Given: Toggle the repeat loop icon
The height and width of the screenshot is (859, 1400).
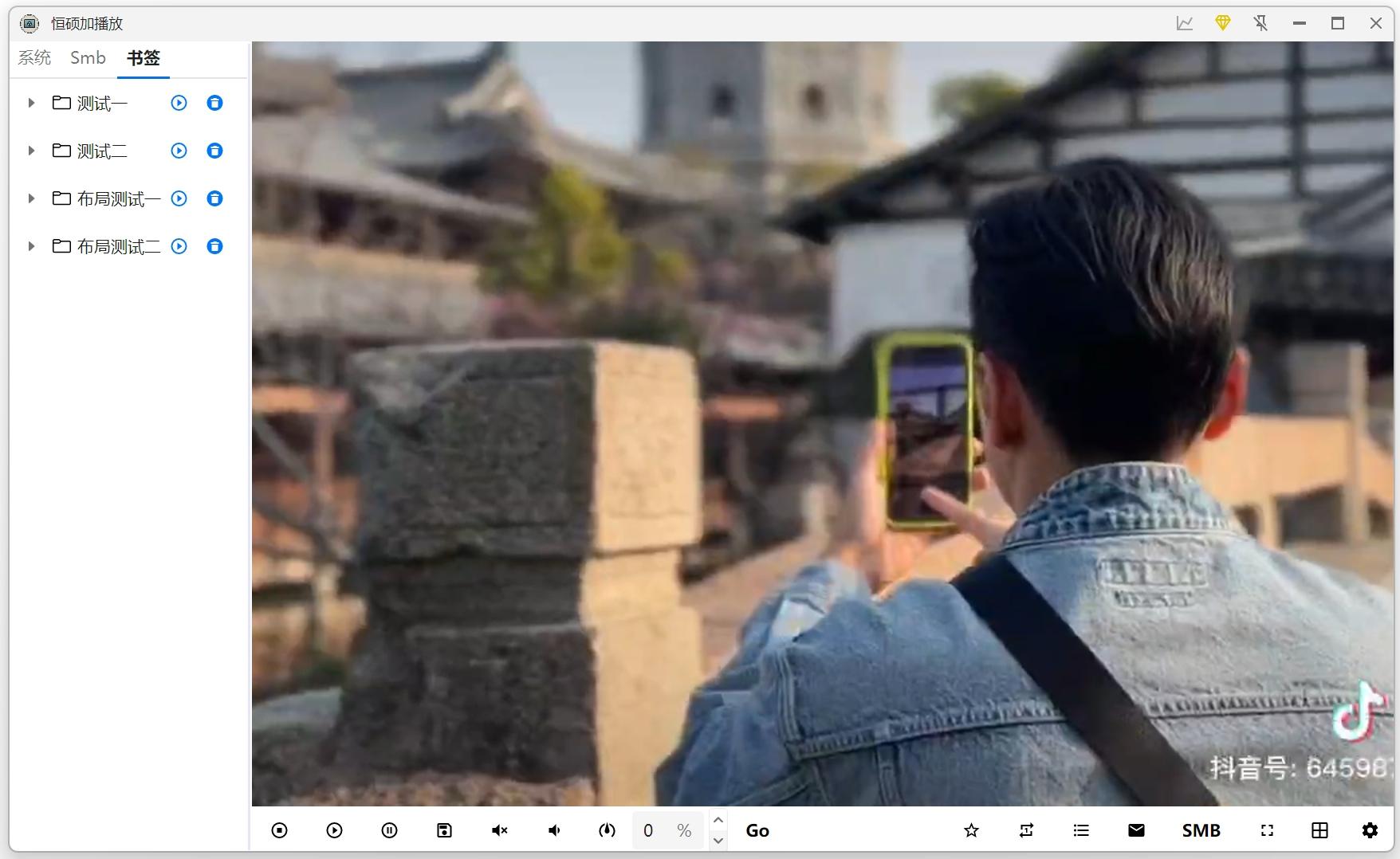Looking at the screenshot, I should click(x=1026, y=830).
